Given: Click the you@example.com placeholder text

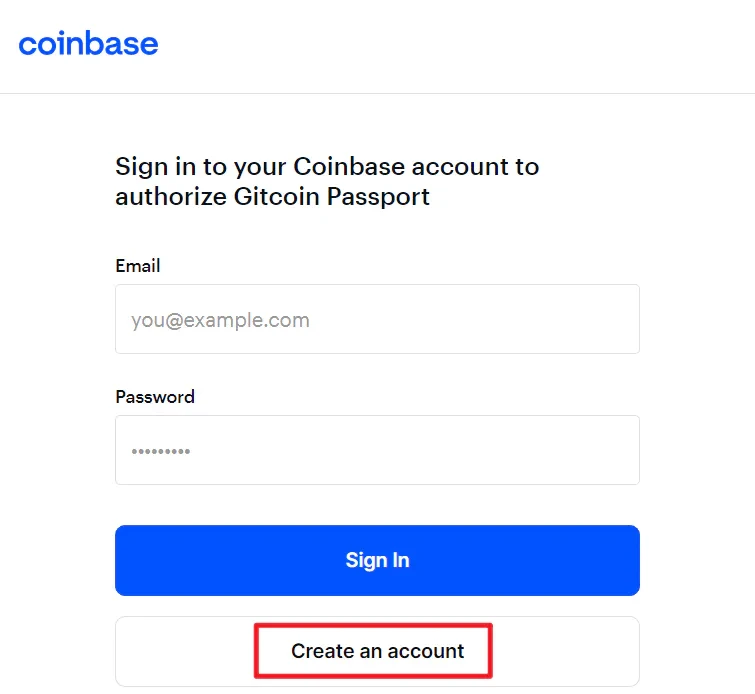Looking at the screenshot, I should click(220, 321).
